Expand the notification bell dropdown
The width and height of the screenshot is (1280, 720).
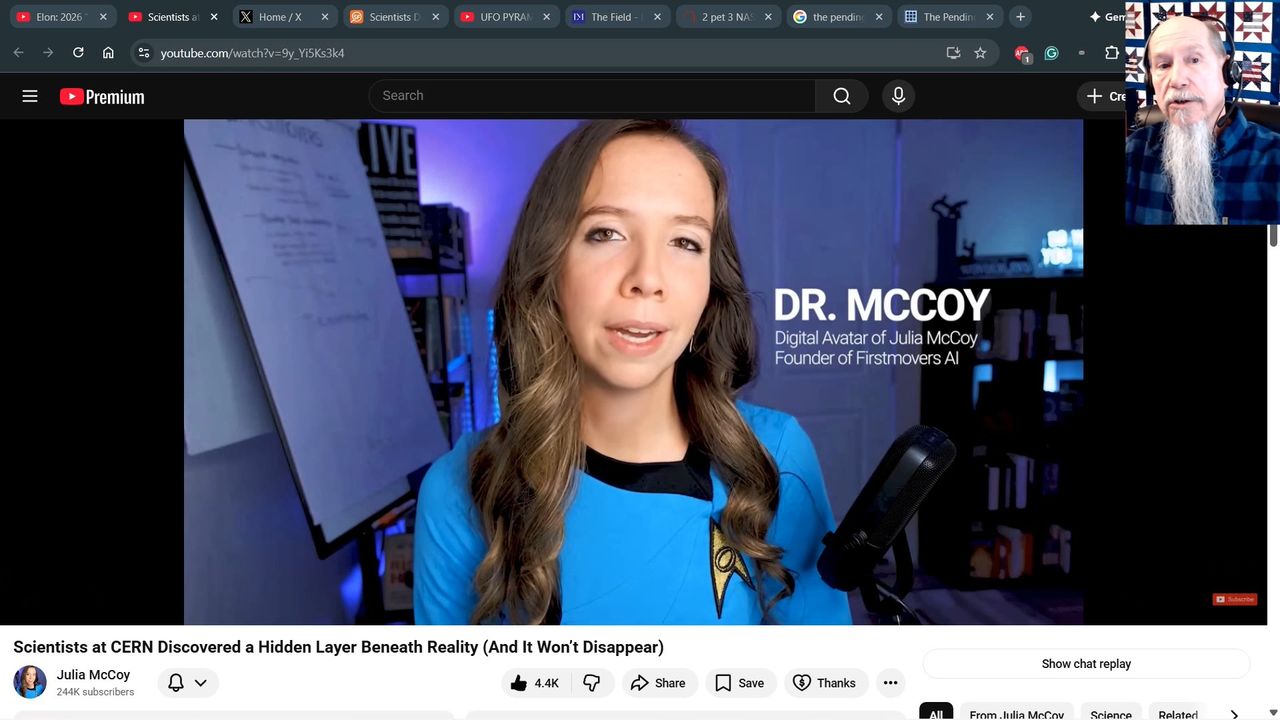pos(187,682)
